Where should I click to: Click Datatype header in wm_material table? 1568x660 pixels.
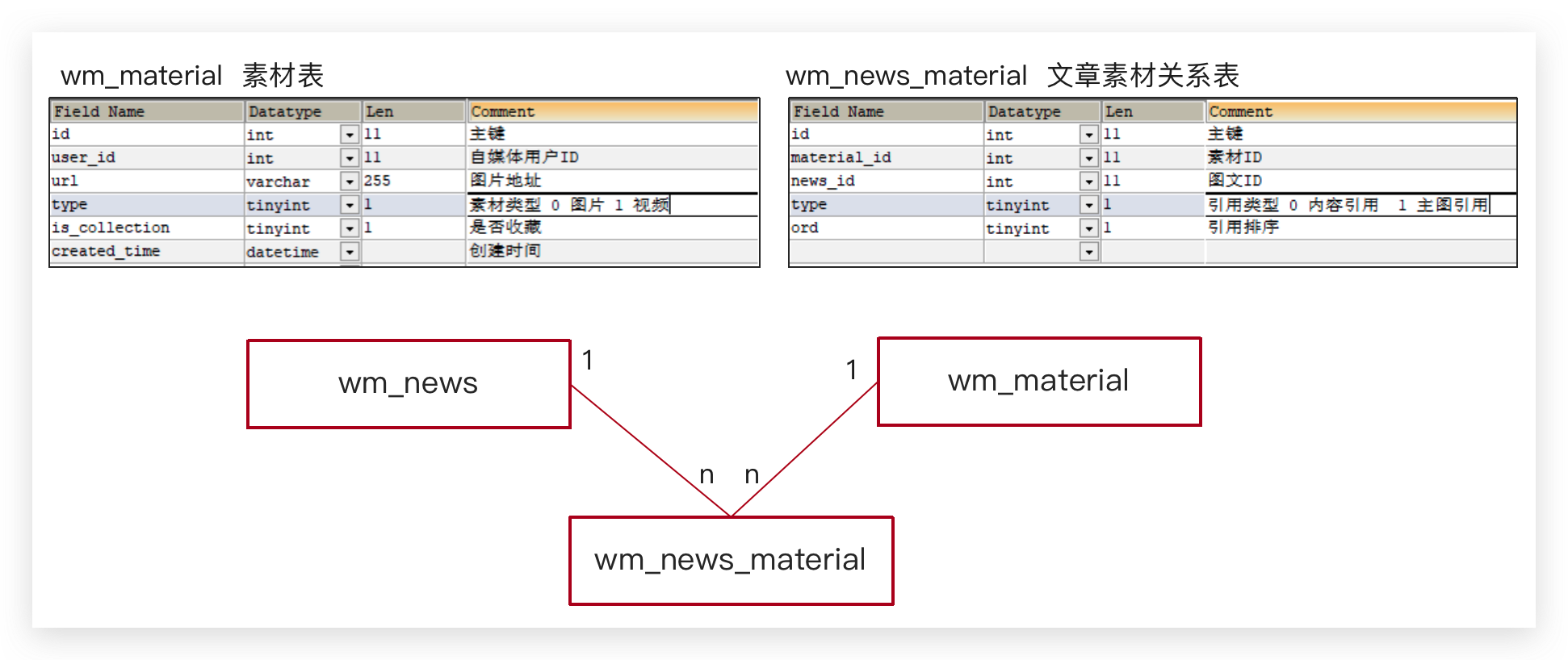pyautogui.click(x=303, y=111)
